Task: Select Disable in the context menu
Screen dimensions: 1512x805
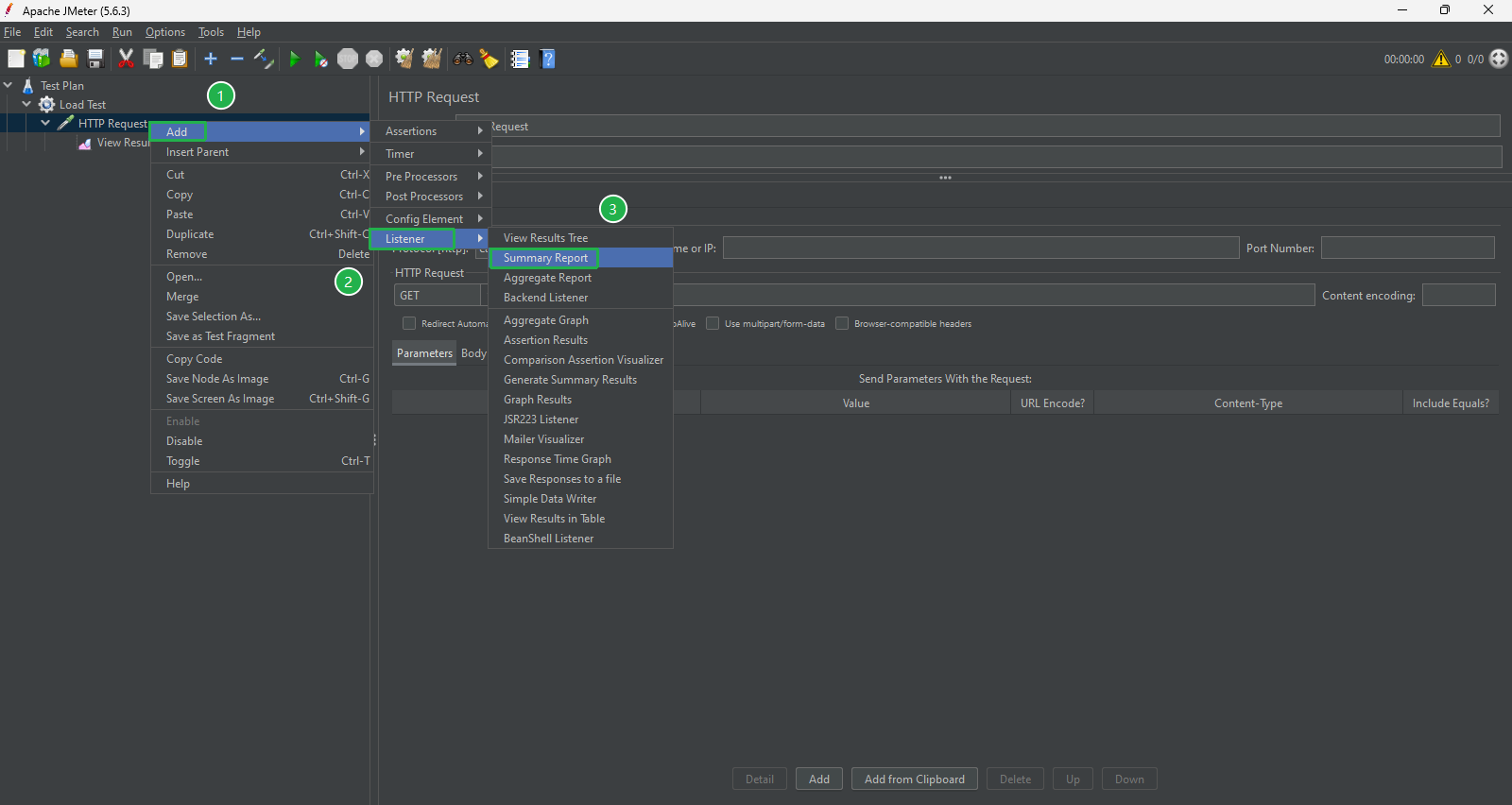Action: click(261, 441)
